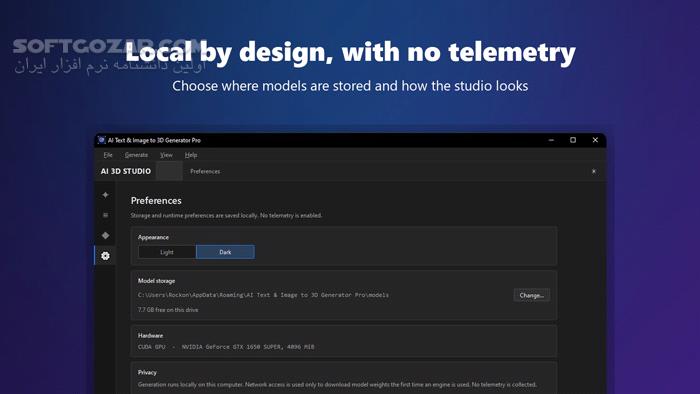Viewport: 700px width, 394px height.
Task: Open the Help menu
Action: pyautogui.click(x=191, y=155)
